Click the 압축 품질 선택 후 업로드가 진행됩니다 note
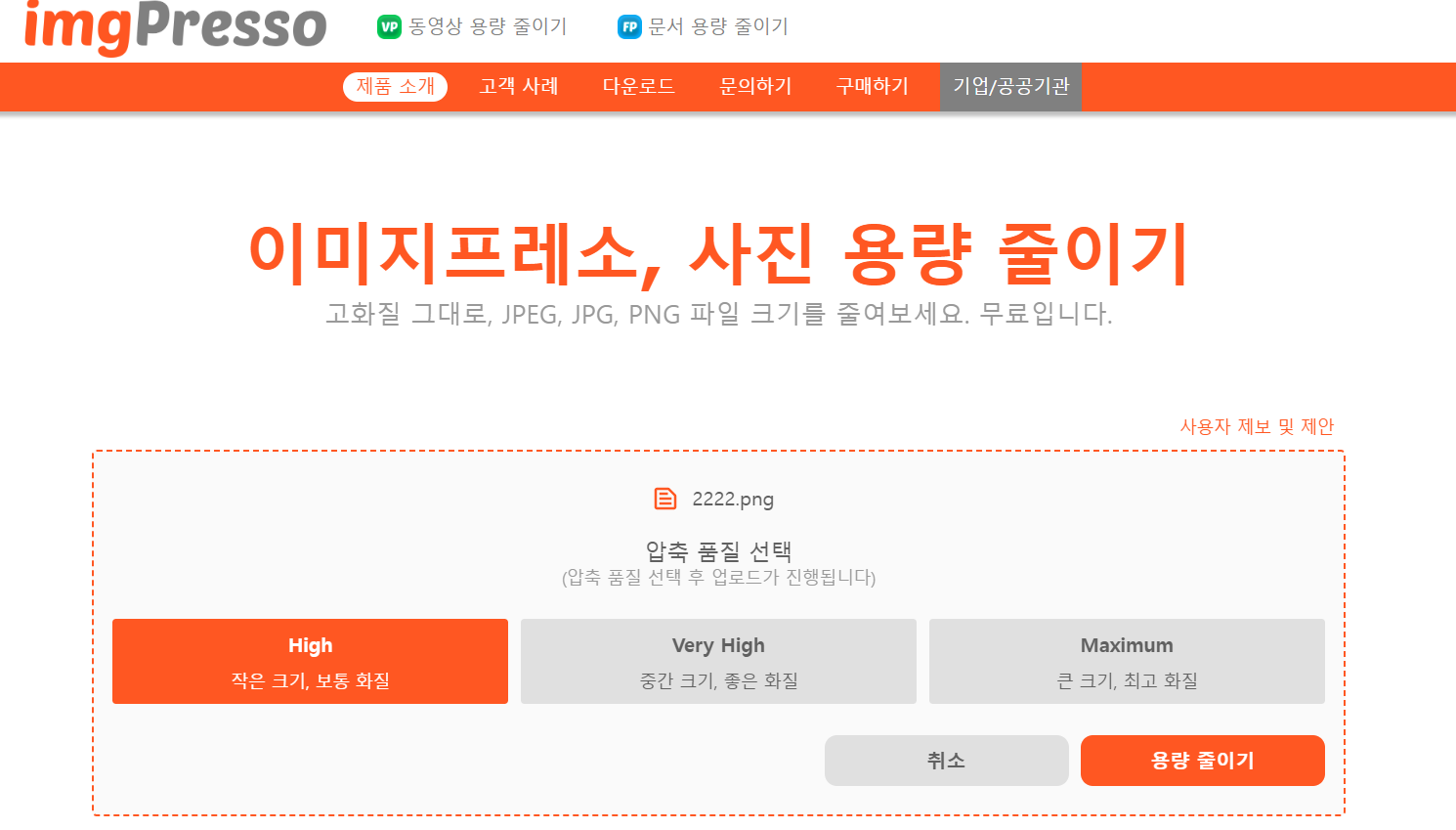Image resolution: width=1456 pixels, height=830 pixels. point(718,578)
